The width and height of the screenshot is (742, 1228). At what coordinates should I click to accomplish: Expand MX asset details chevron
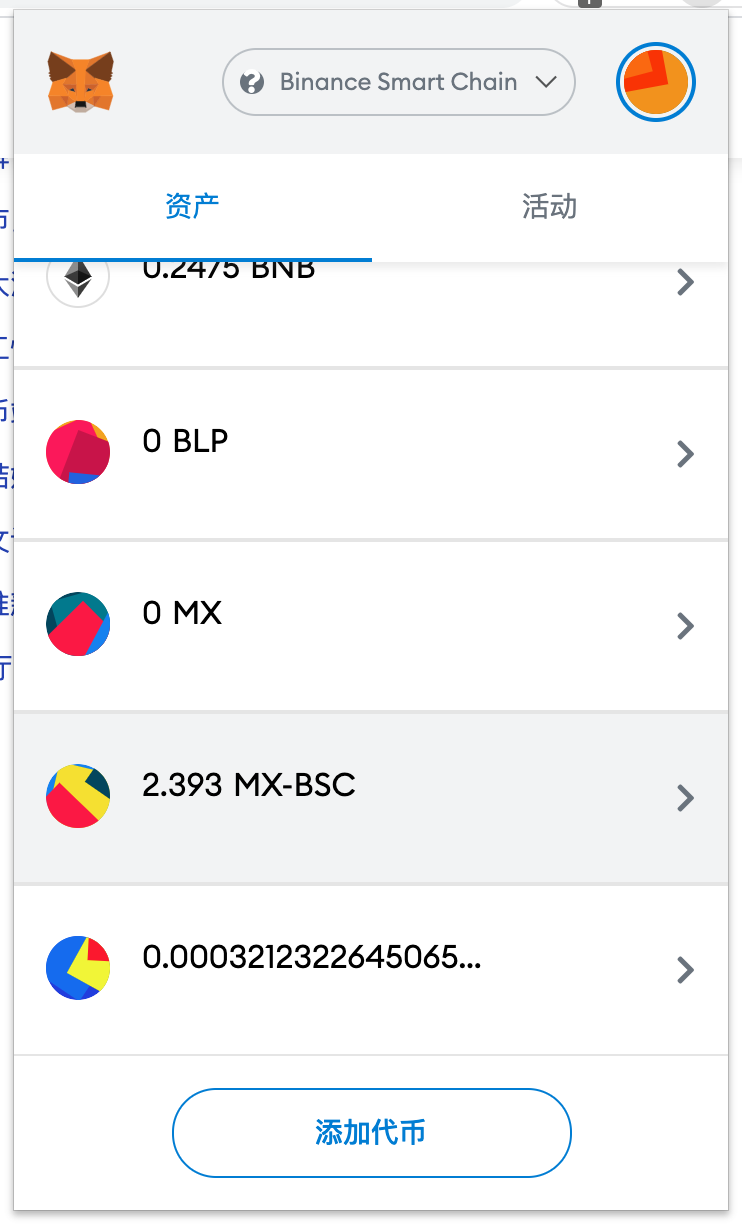[x=685, y=627]
